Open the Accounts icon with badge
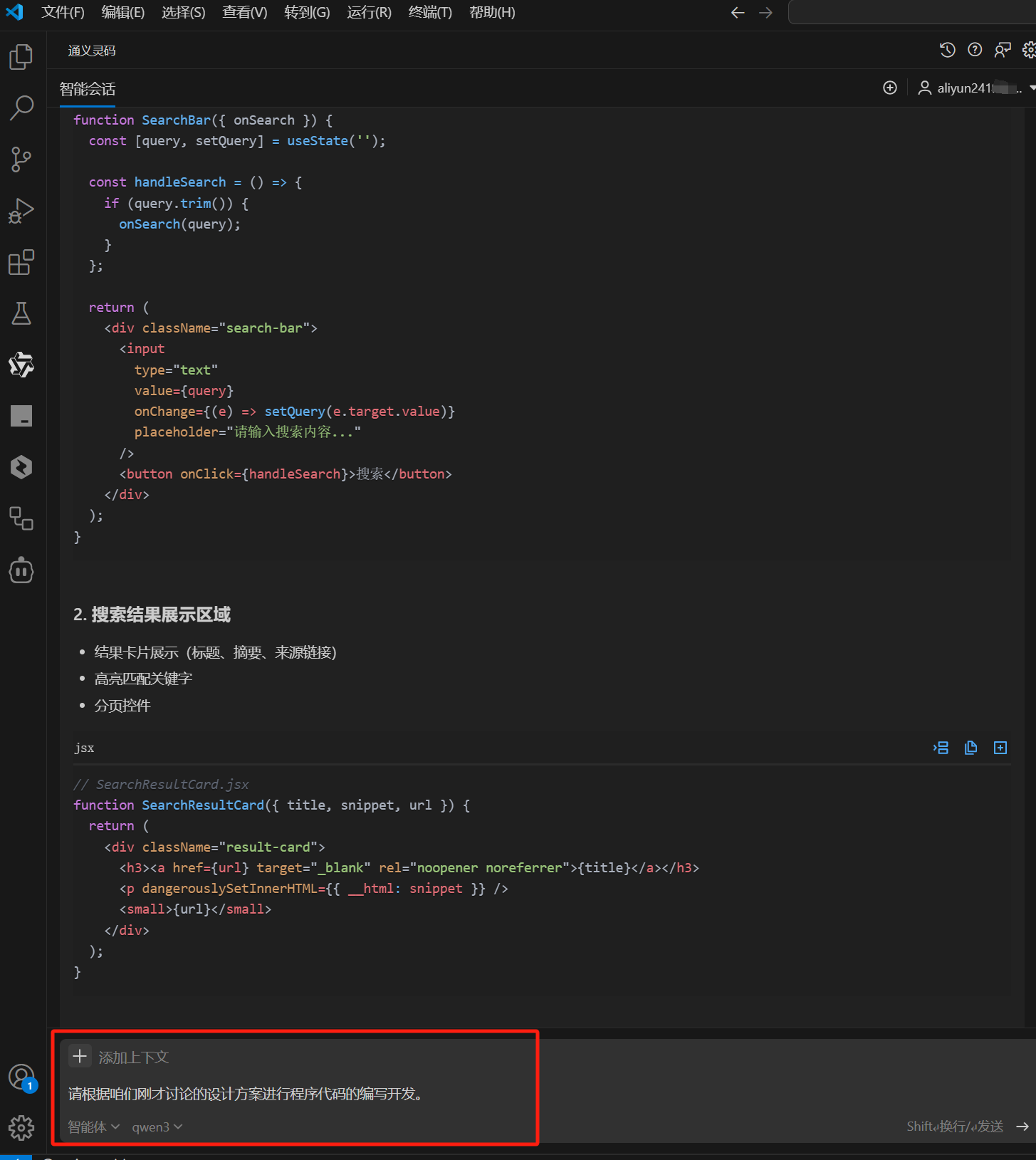This screenshot has width=1036, height=1160. pyautogui.click(x=21, y=1077)
